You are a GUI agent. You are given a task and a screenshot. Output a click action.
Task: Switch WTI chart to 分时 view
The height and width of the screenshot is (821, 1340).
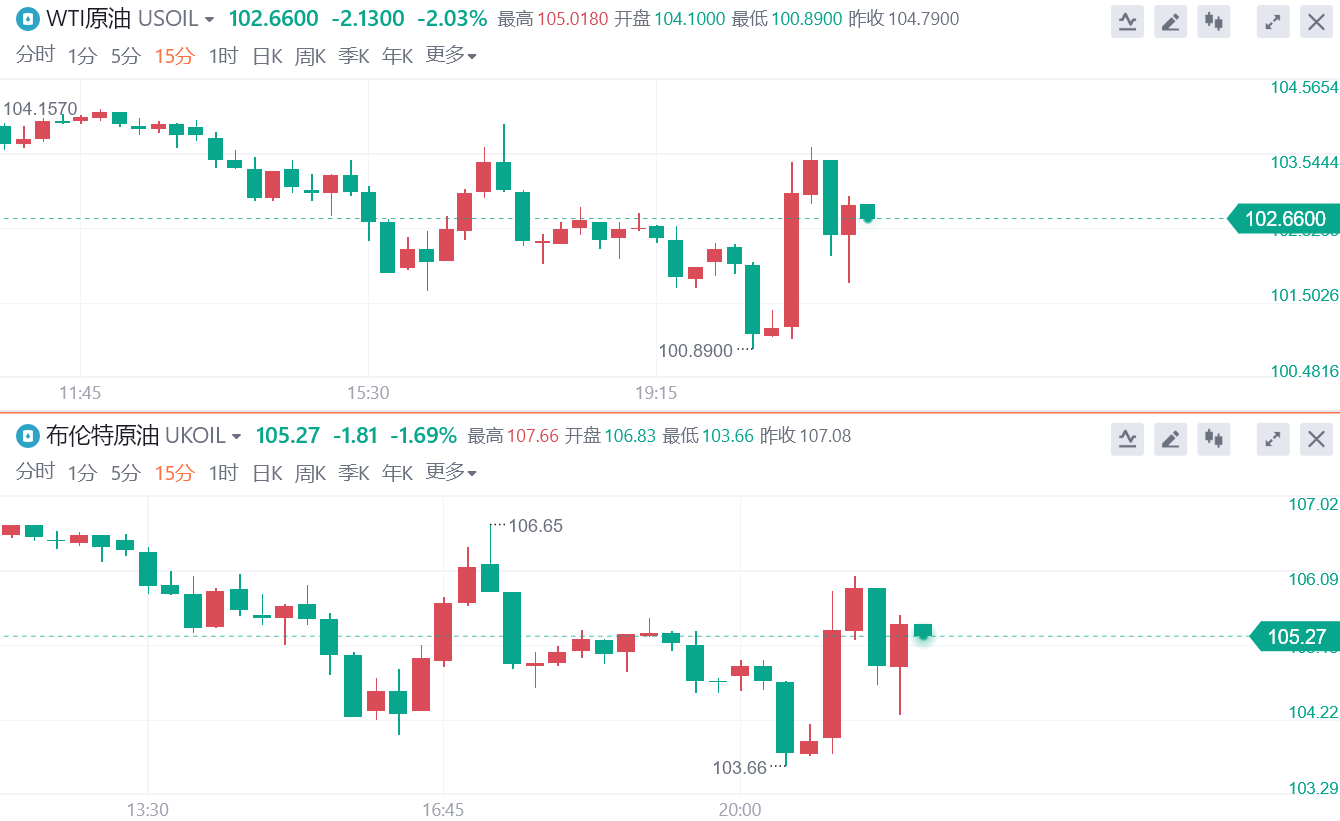[x=35, y=56]
